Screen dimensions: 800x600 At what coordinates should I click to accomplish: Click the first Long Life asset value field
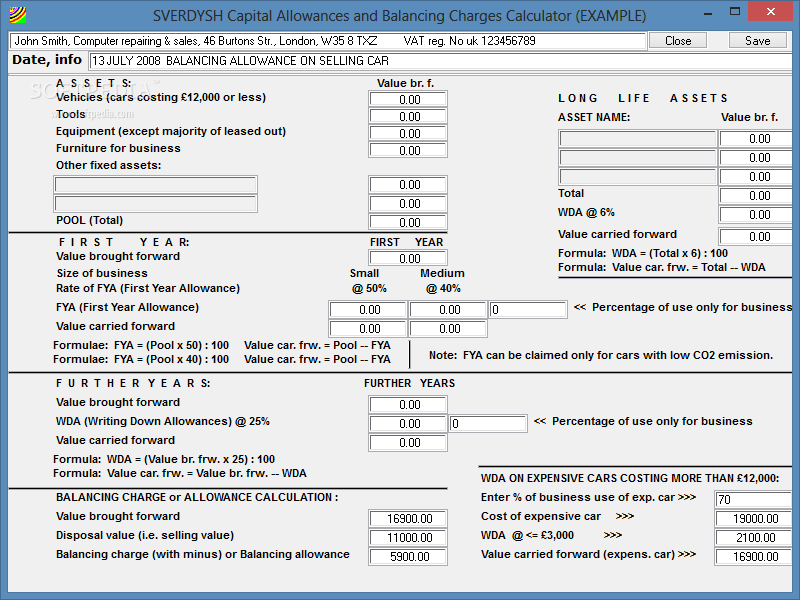coord(756,139)
